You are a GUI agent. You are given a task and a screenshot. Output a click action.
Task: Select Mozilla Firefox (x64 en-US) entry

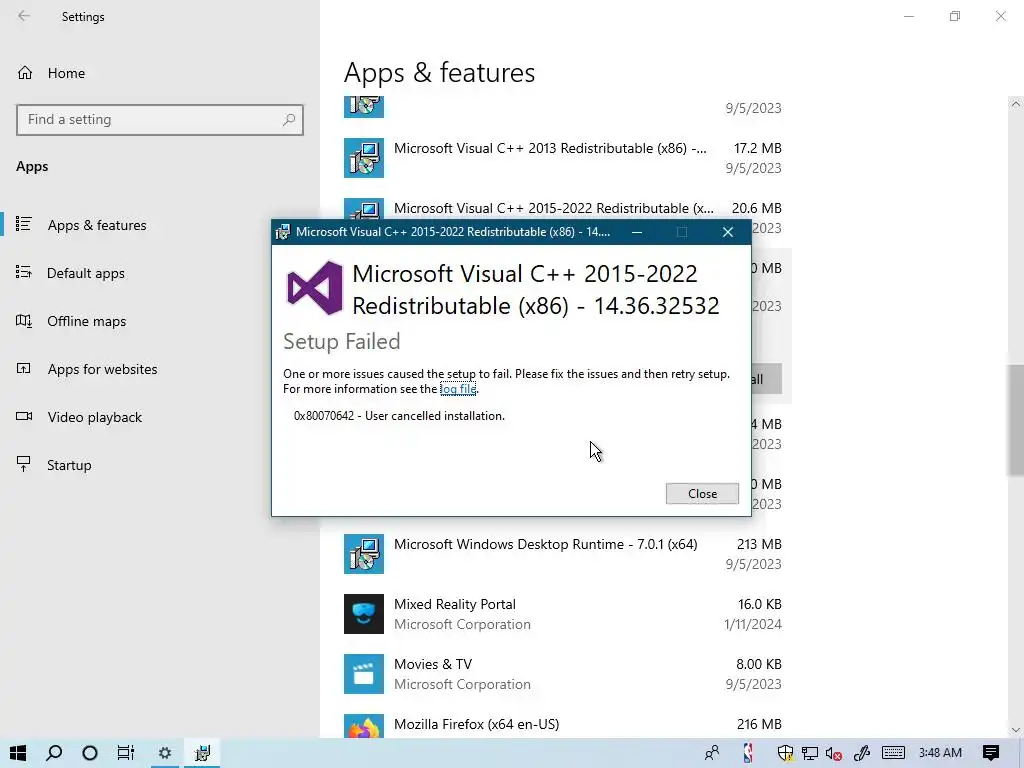pos(563,726)
